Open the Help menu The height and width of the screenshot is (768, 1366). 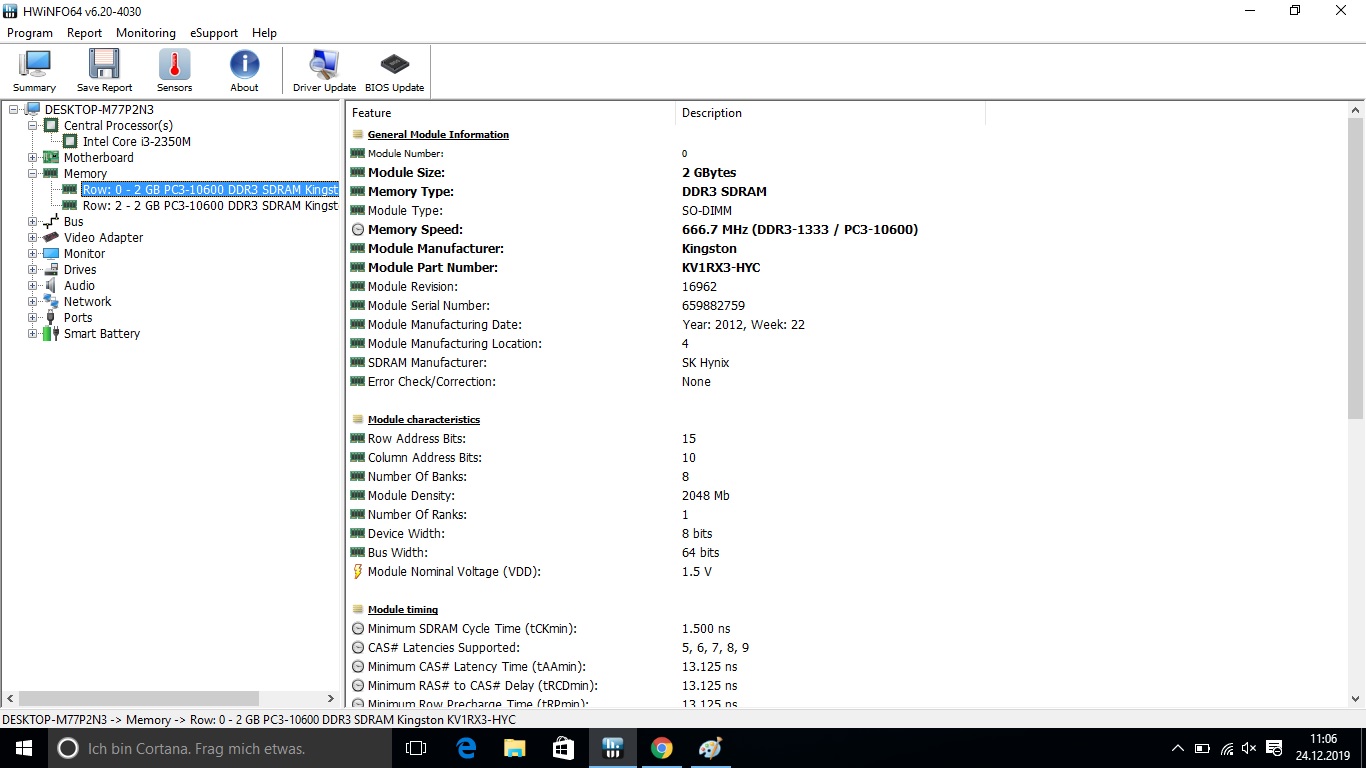(x=264, y=33)
